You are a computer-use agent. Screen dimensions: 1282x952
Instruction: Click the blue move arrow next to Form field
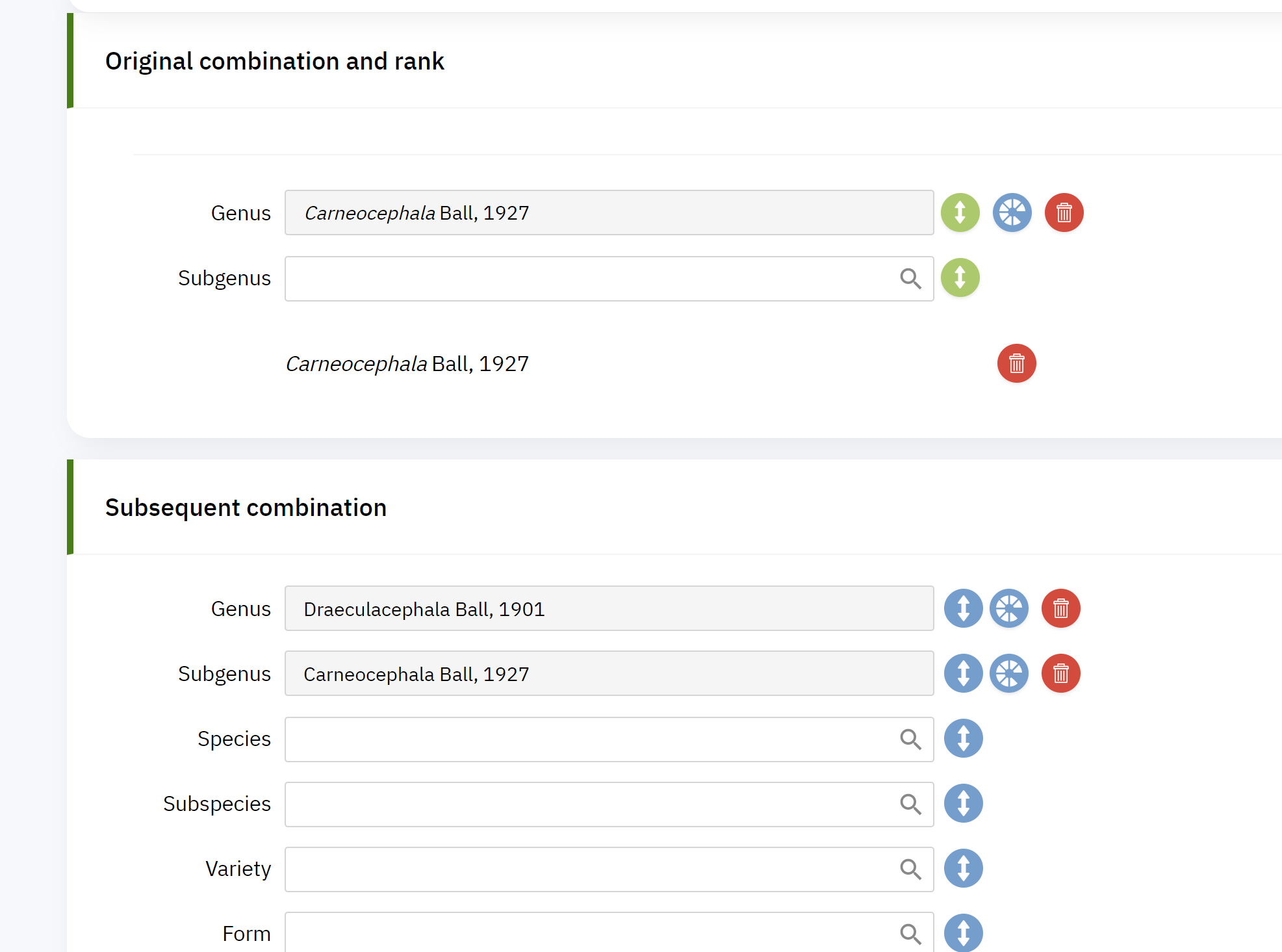pyautogui.click(x=963, y=934)
